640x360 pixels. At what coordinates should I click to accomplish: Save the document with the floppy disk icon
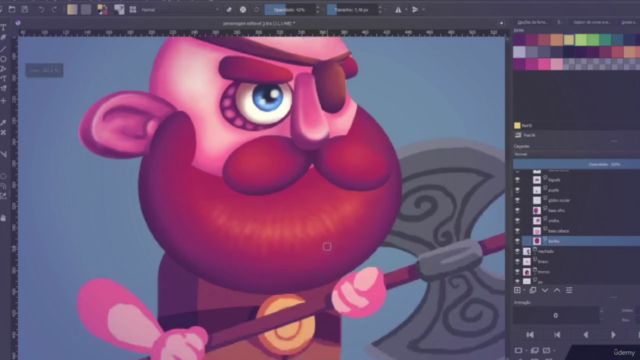click(x=25, y=9)
